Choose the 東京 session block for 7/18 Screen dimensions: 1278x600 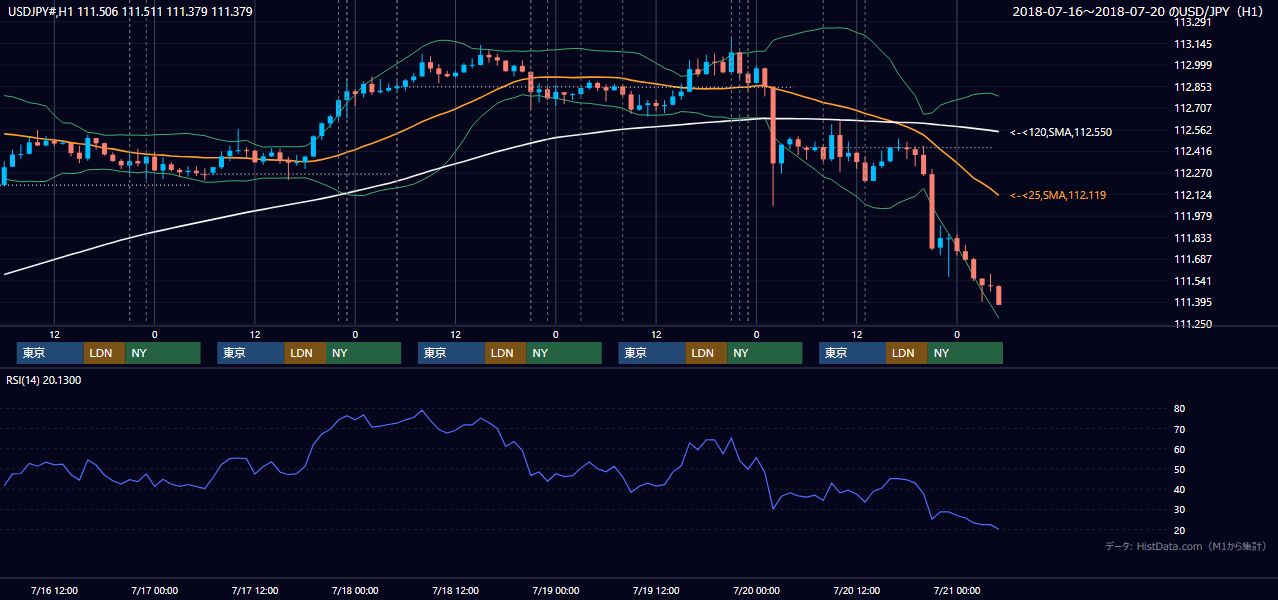(x=451, y=353)
